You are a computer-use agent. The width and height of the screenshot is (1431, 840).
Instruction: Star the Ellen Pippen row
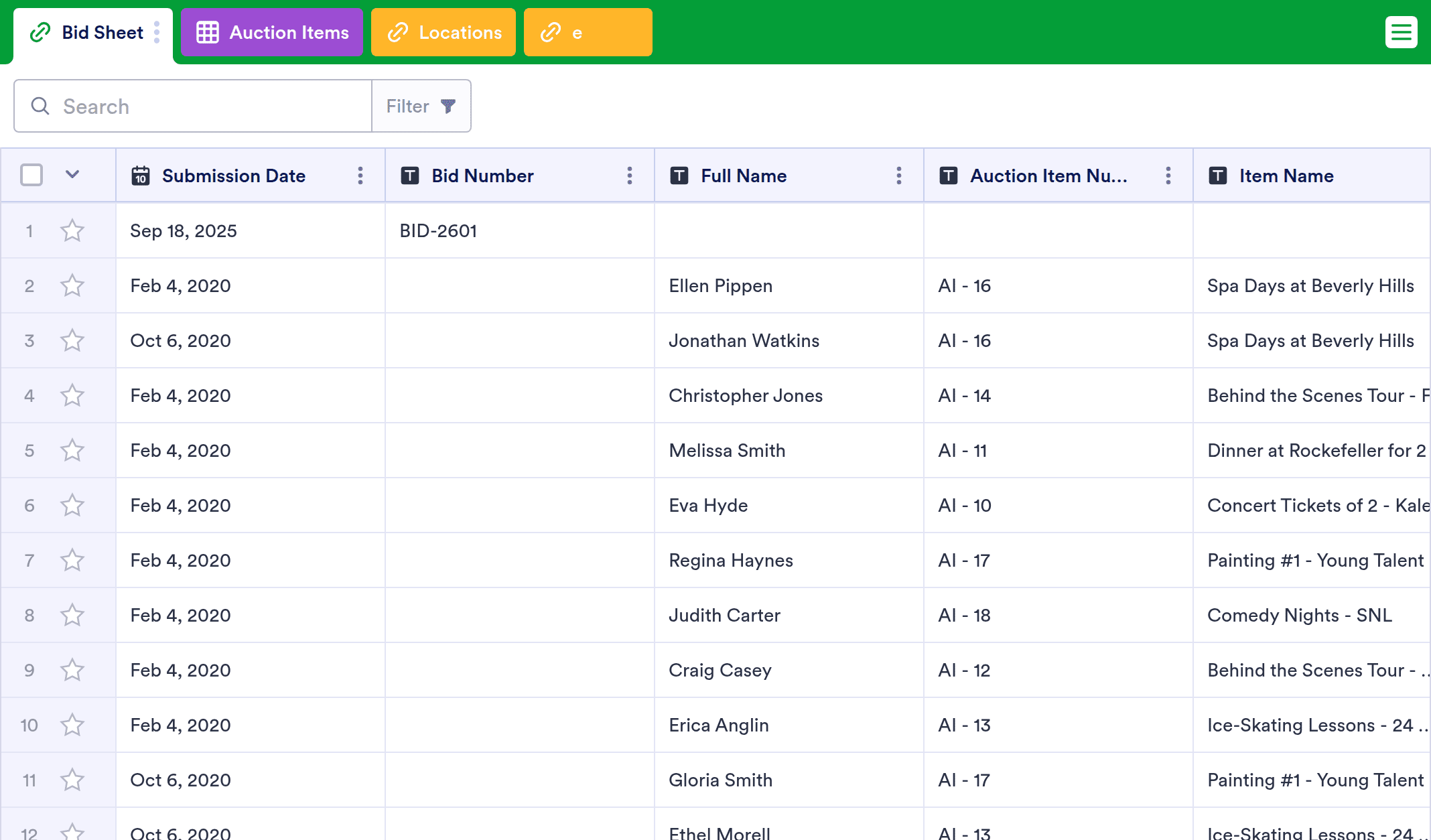(72, 286)
